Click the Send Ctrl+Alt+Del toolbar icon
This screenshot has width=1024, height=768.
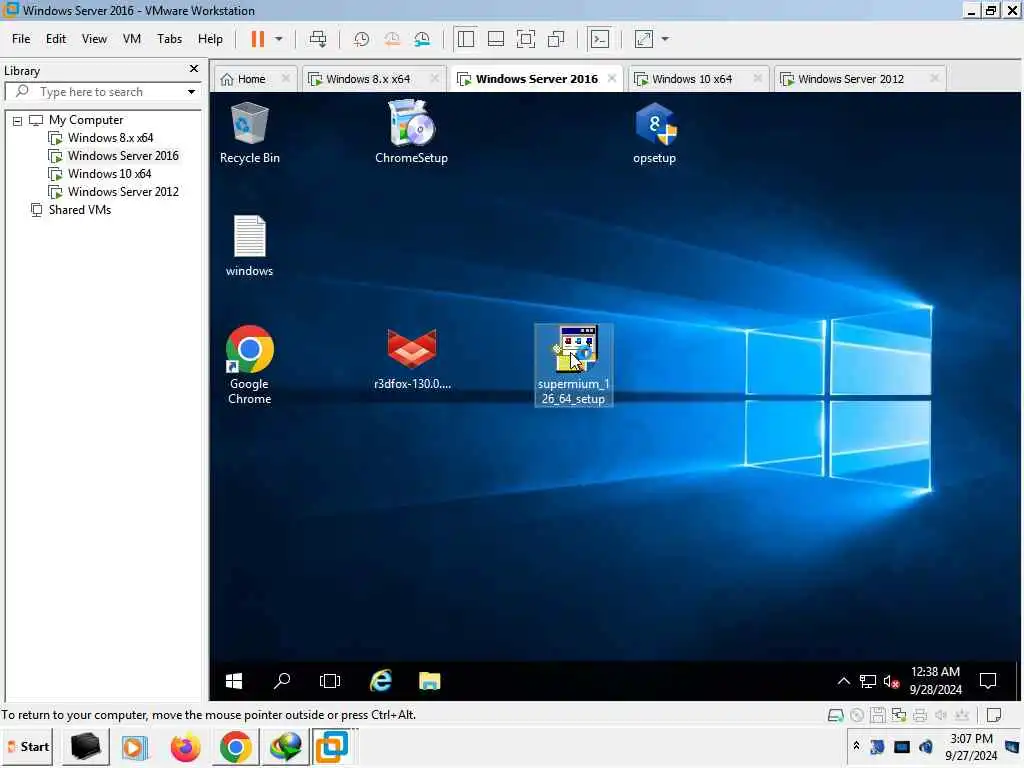318,39
